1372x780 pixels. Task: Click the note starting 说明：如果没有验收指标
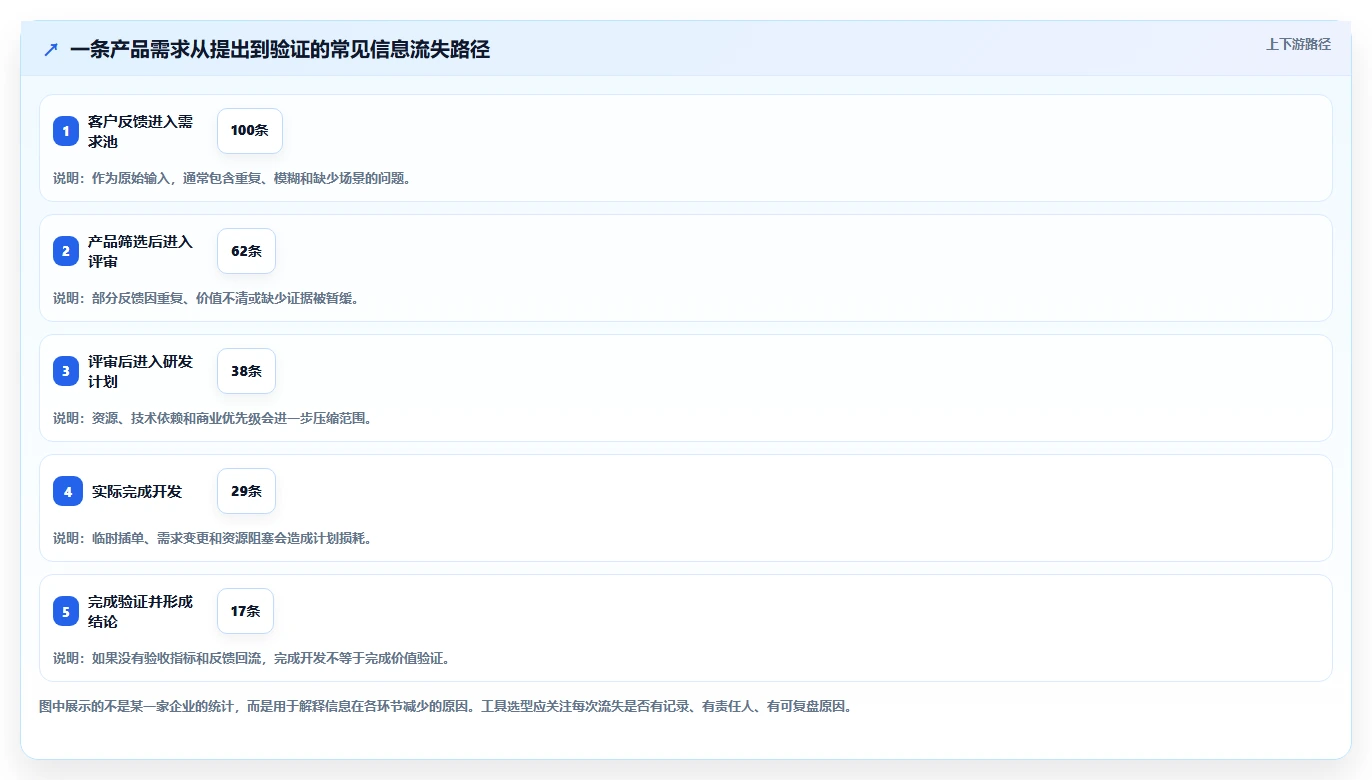click(x=251, y=658)
